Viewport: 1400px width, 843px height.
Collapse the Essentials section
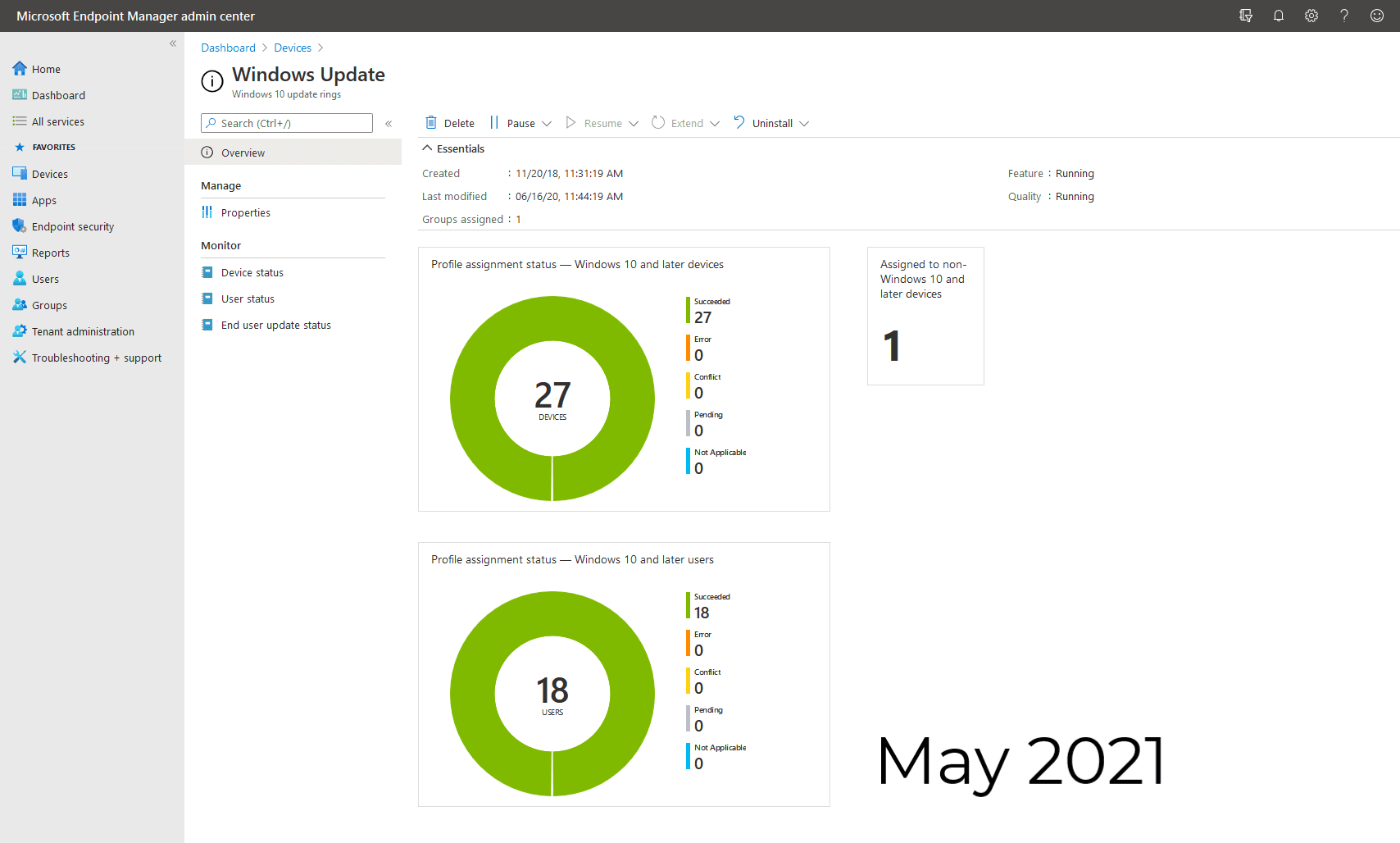coord(427,148)
